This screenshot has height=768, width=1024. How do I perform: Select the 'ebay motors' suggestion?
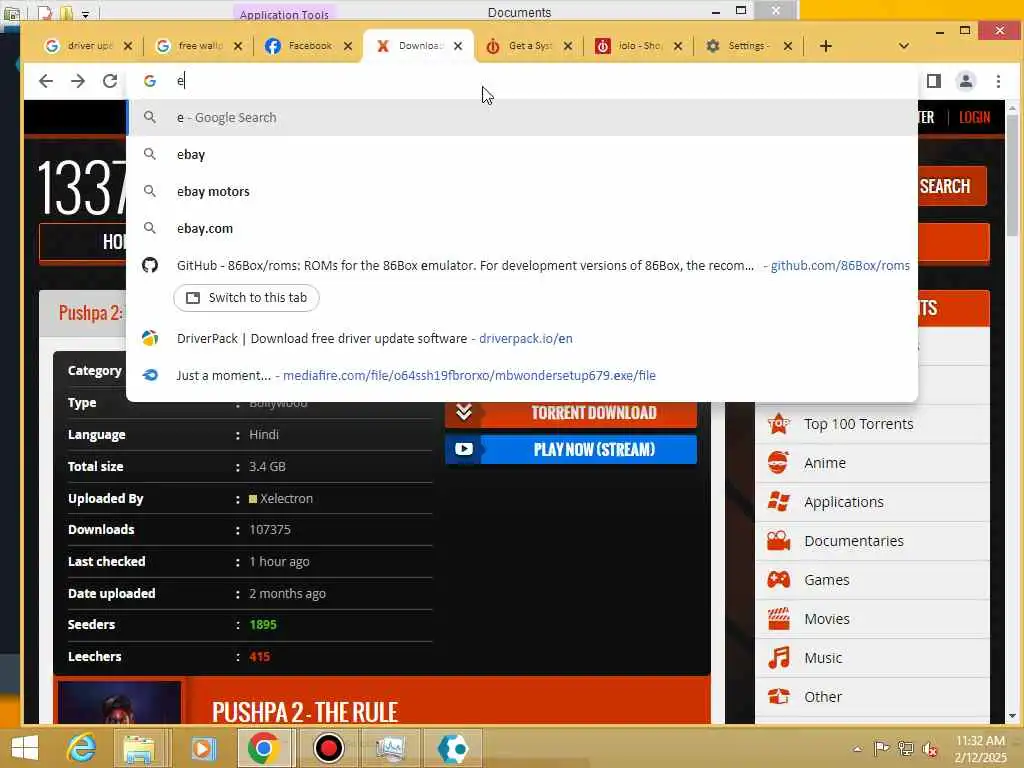pyautogui.click(x=522, y=191)
